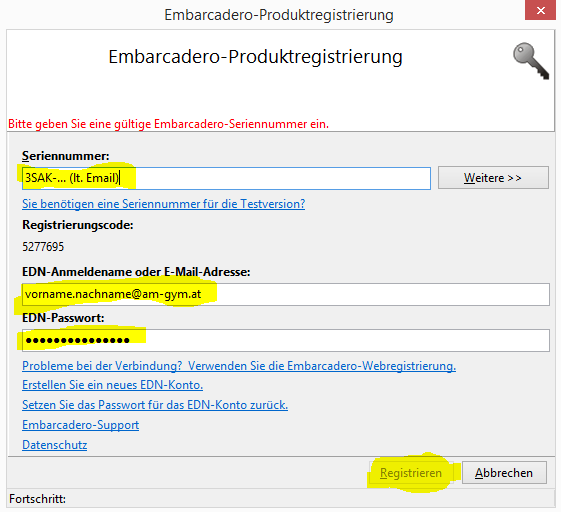
Task: Click the Seriennummer label
Action: tap(66, 156)
